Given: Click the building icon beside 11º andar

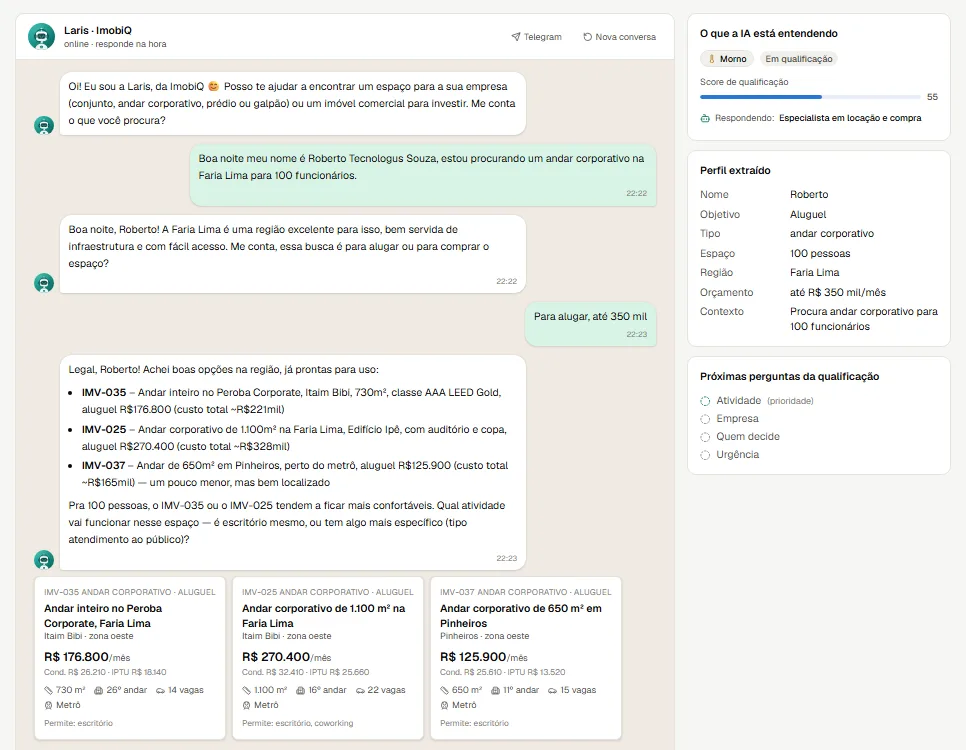Looking at the screenshot, I should (495, 690).
